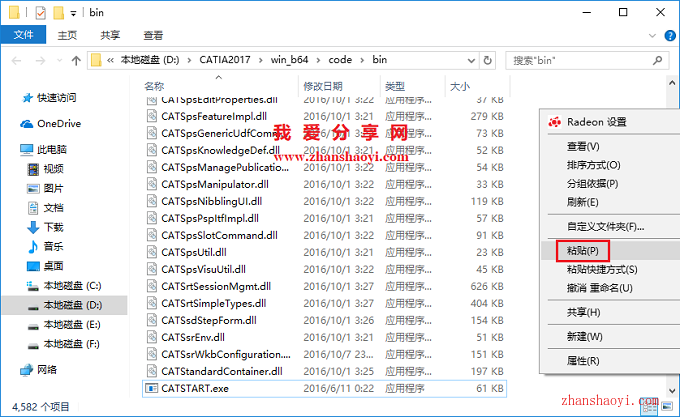Select file CATStandardContainer.dll
The height and width of the screenshot is (417, 680).
(222, 371)
